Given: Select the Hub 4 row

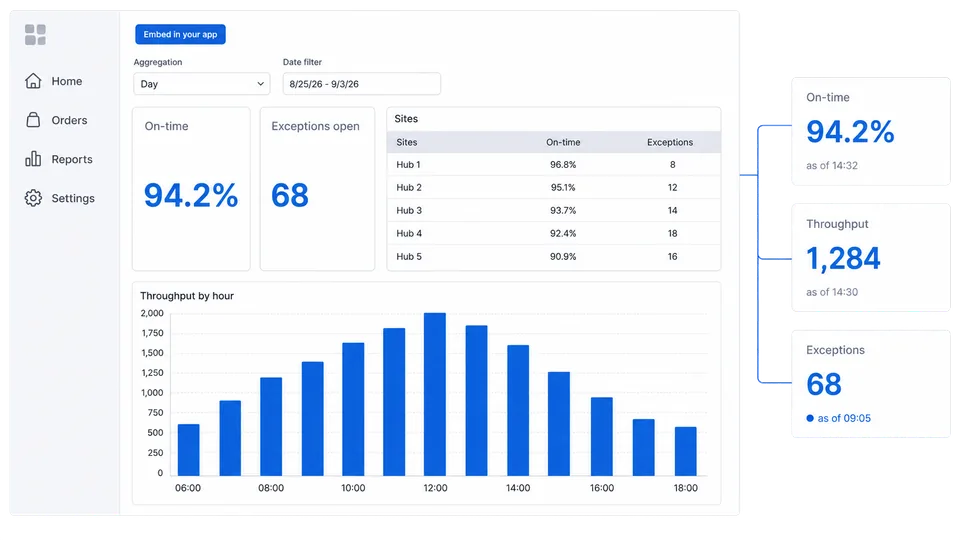Looking at the screenshot, I should (x=553, y=233).
